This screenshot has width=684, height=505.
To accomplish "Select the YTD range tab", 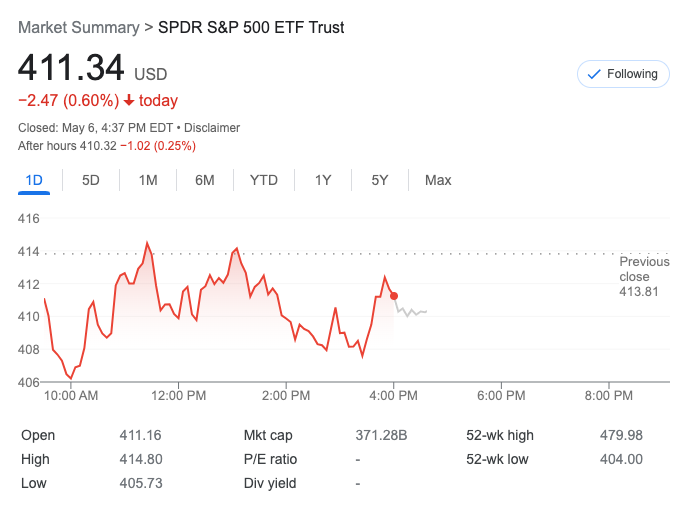I will click(264, 180).
